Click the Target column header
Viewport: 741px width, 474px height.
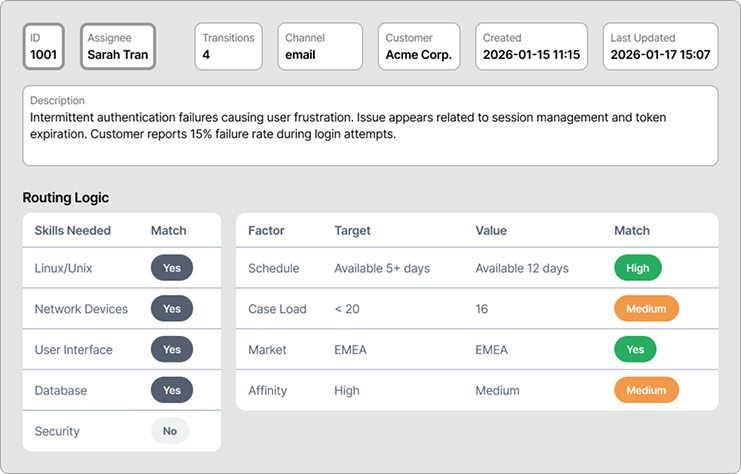pyautogui.click(x=353, y=231)
